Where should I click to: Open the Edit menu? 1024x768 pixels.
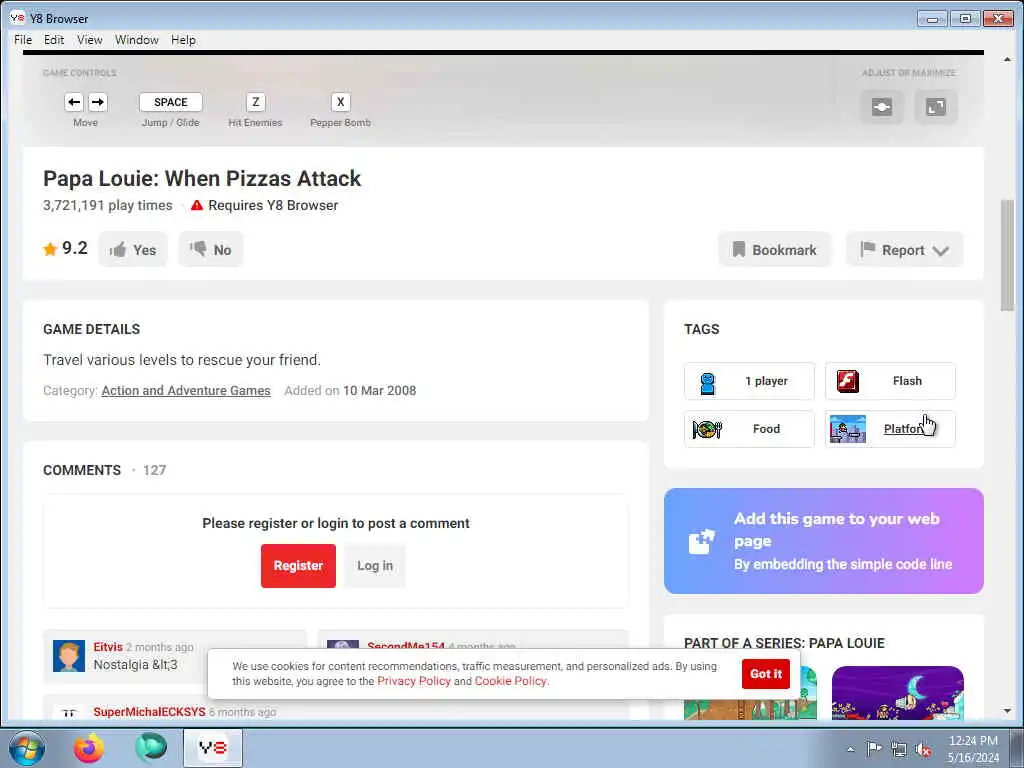coord(54,40)
